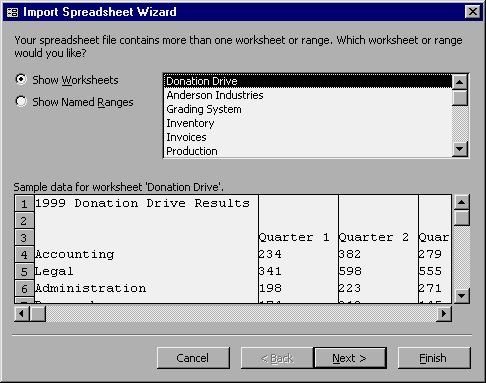Pick the Invoices worksheet entry
Screen dimensions: 486x383
pos(186,137)
